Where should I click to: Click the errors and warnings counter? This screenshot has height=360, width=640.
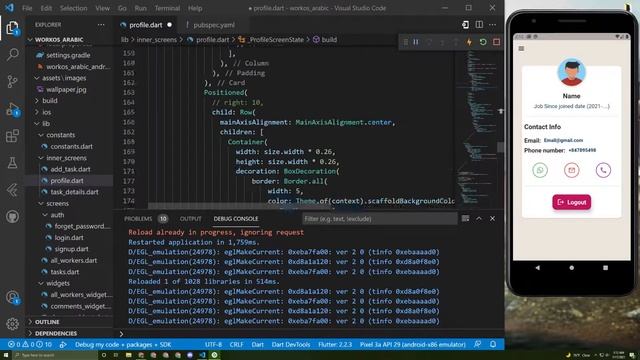[x=30, y=344]
